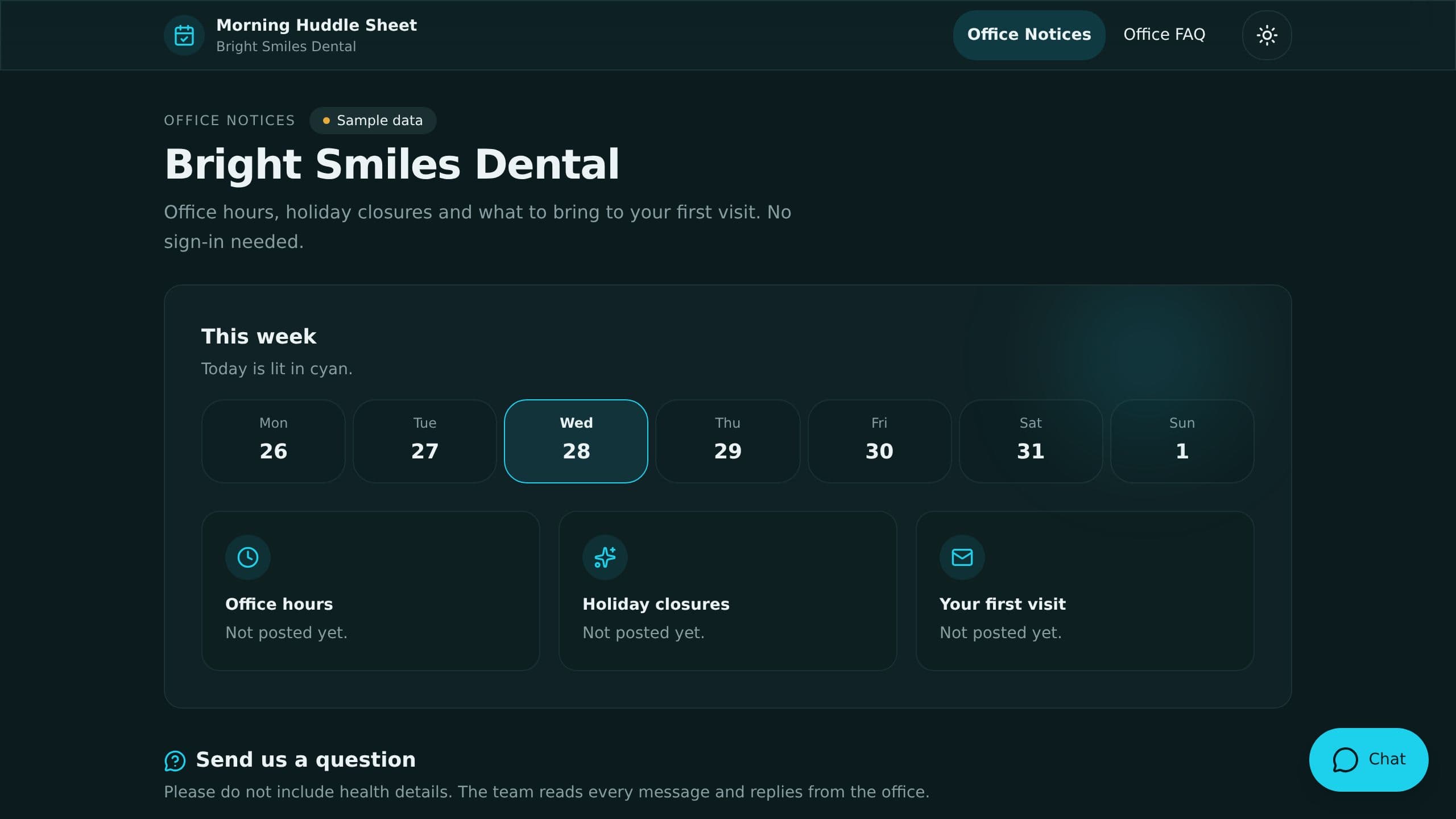Select Monday 26 in the week strip

pos(273,441)
